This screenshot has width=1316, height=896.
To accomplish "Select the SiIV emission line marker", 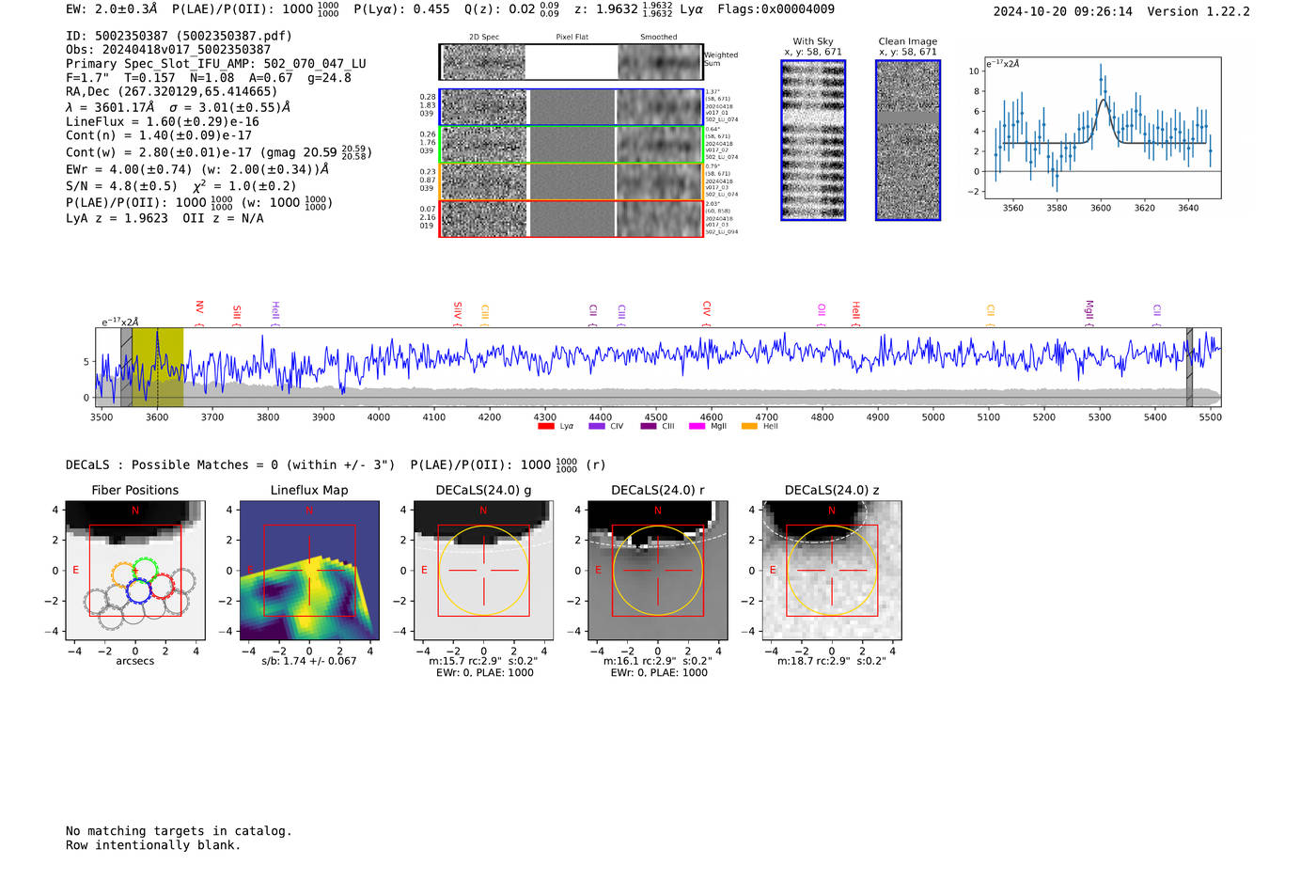I will (x=458, y=313).
